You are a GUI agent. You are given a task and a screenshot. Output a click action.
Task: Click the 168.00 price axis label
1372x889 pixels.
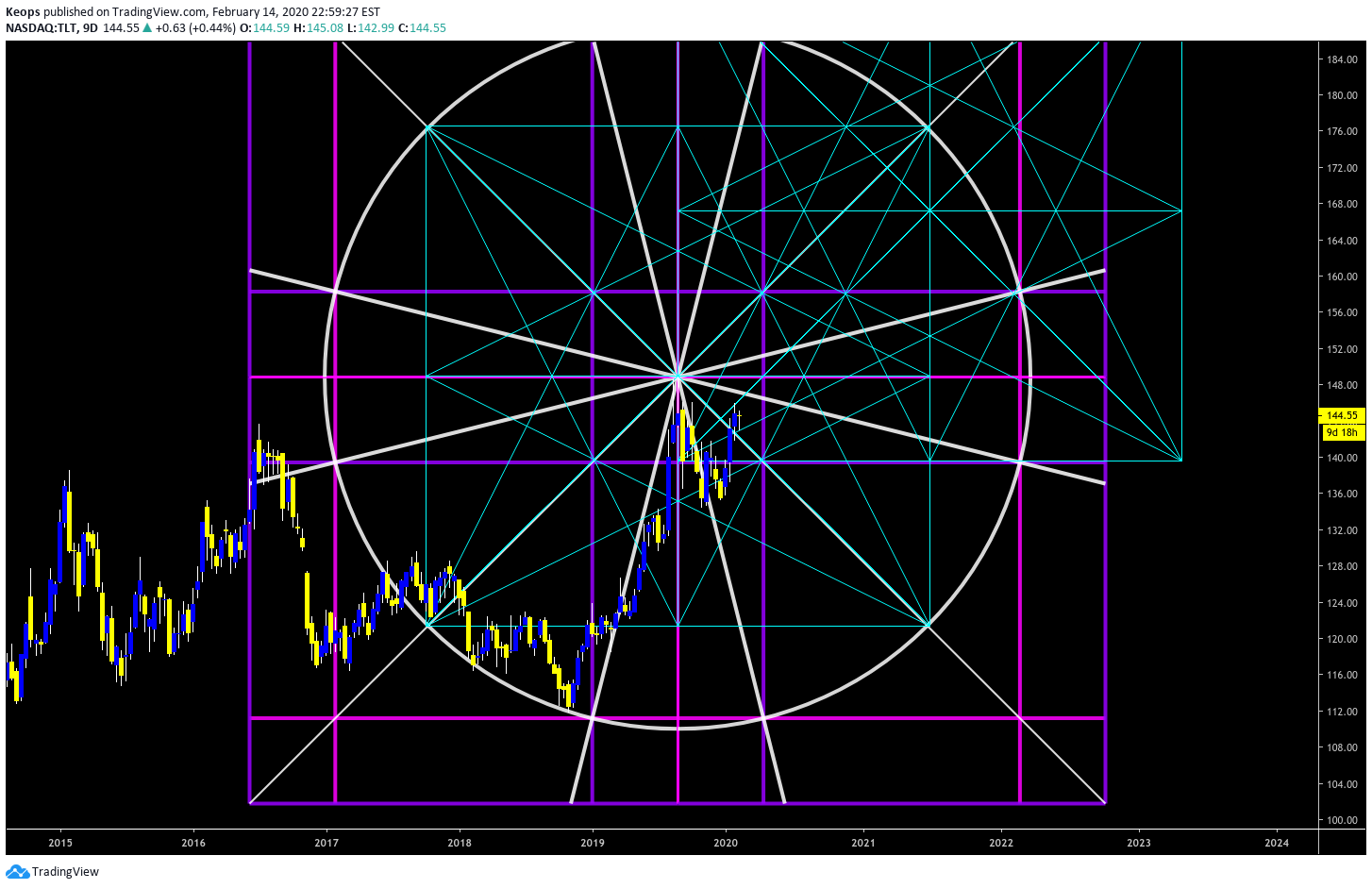(x=1342, y=204)
